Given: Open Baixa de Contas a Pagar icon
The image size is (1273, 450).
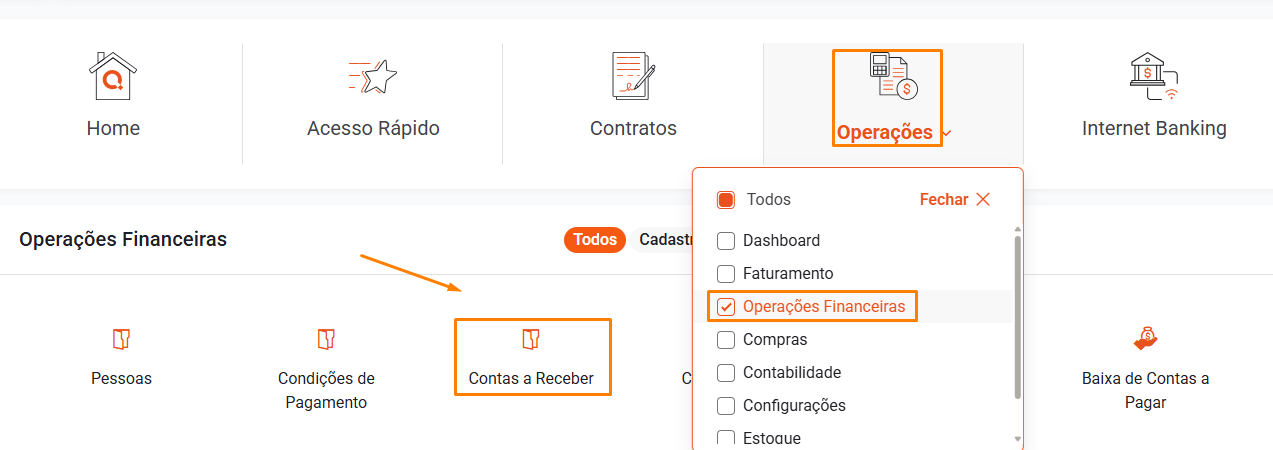Looking at the screenshot, I should (1145, 340).
